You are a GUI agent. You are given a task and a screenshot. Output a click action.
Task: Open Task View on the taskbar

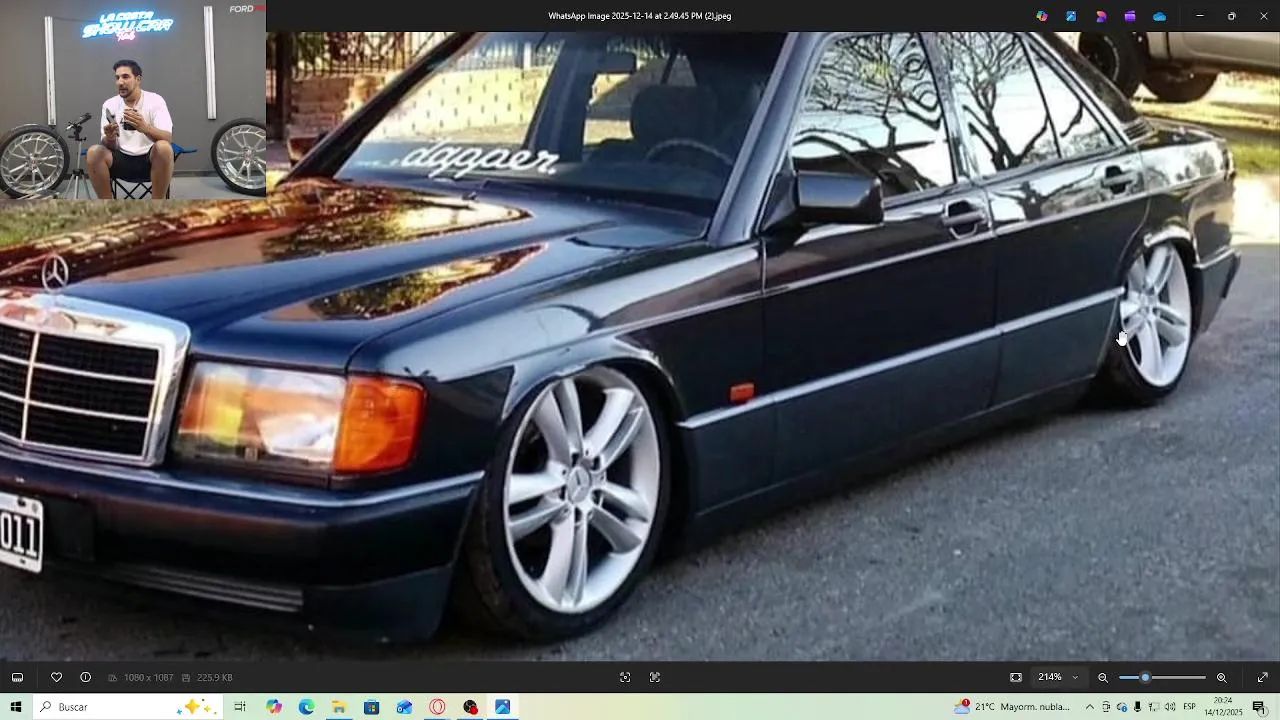(x=240, y=707)
